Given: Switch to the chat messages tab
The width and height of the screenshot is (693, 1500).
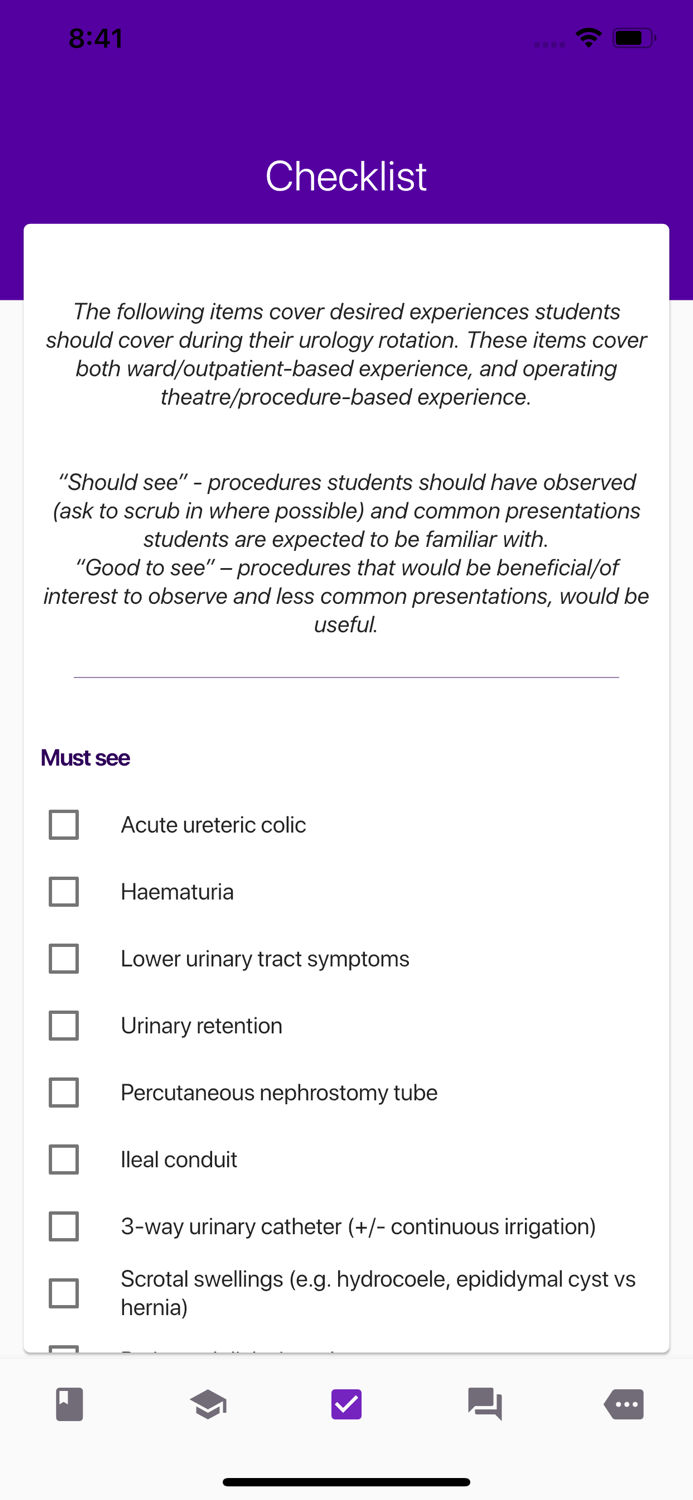Looking at the screenshot, I should (485, 1404).
